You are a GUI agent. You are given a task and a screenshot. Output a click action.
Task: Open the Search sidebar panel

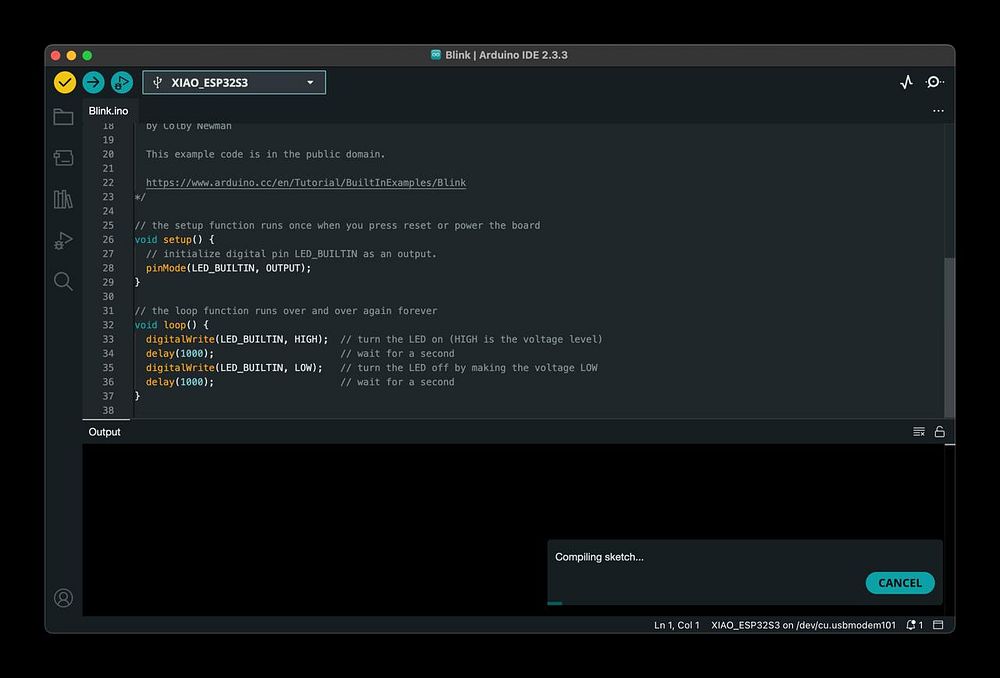click(x=63, y=281)
